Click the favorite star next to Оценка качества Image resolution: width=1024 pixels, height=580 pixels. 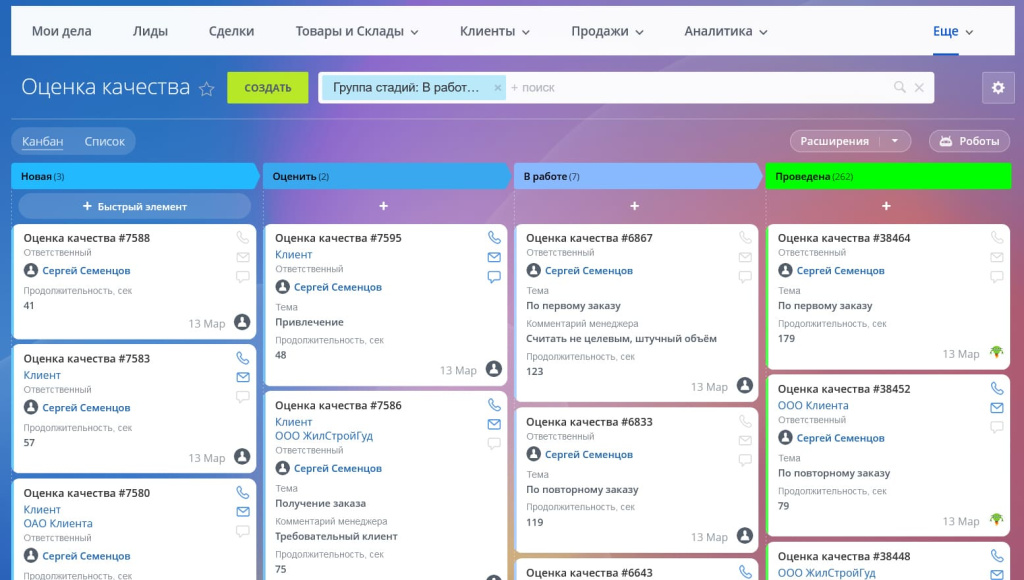207,88
